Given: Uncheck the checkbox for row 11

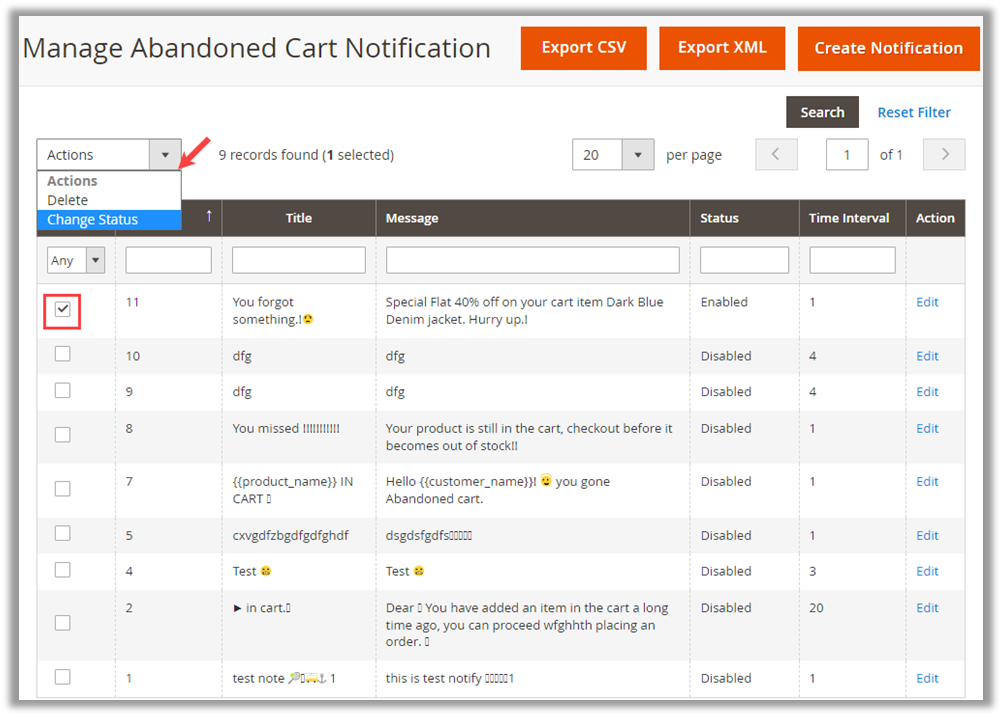Looking at the screenshot, I should [62, 311].
